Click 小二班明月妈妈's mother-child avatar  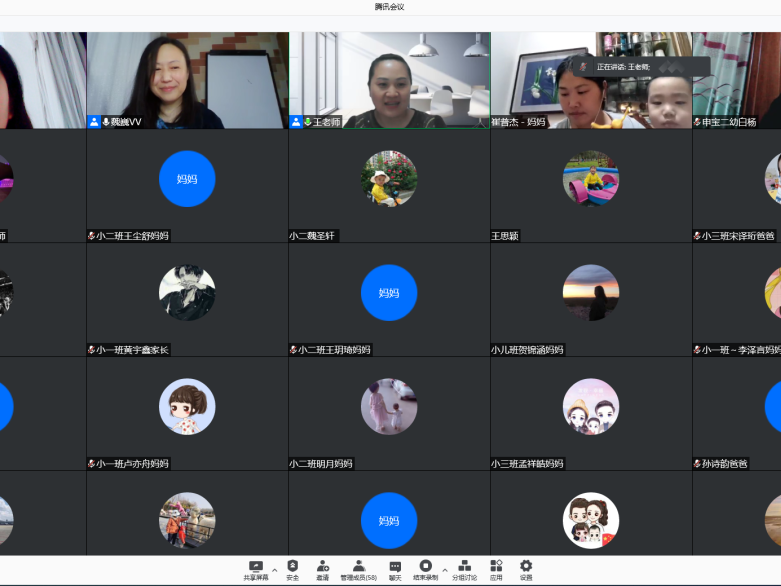coord(389,407)
